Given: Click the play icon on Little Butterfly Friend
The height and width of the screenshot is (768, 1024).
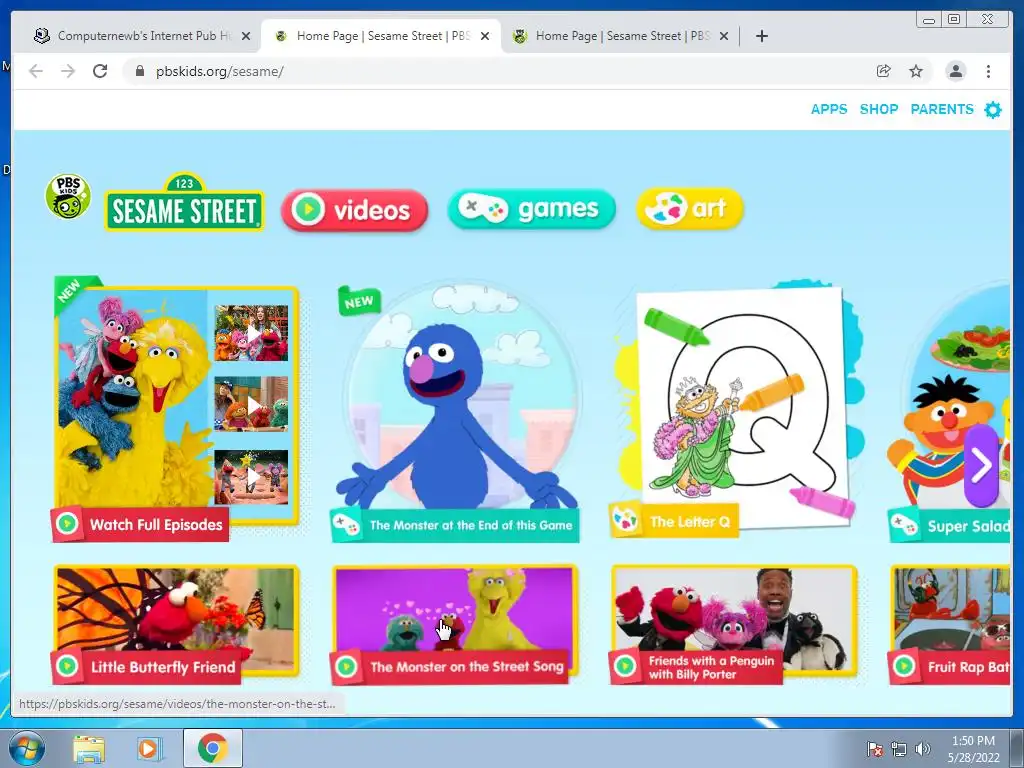Looking at the screenshot, I should pos(67,666).
